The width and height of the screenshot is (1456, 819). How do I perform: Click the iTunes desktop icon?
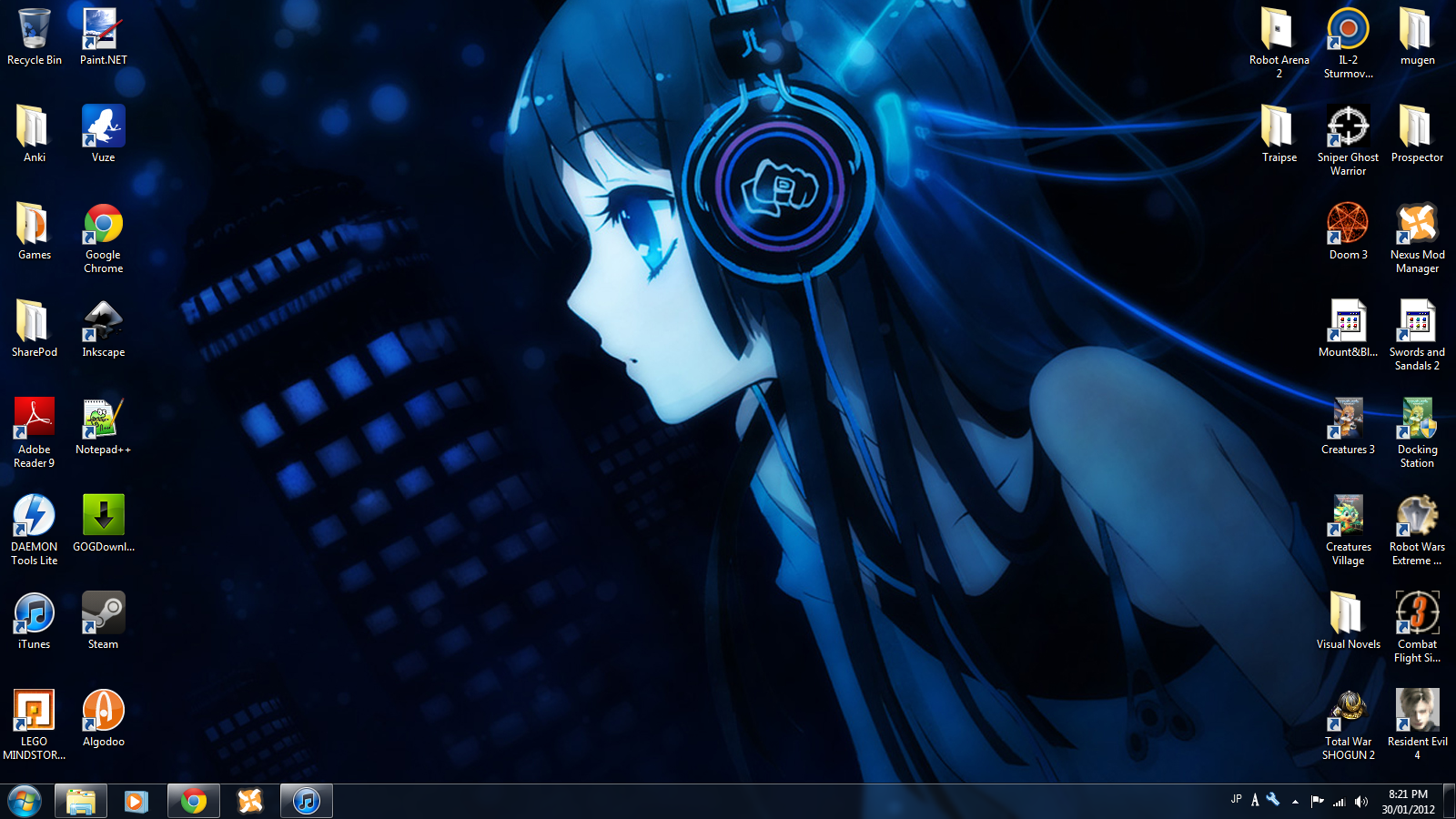coord(35,621)
